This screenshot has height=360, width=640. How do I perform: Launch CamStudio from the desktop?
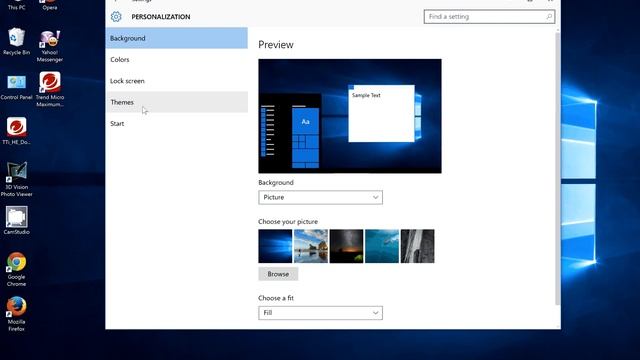(x=16, y=220)
